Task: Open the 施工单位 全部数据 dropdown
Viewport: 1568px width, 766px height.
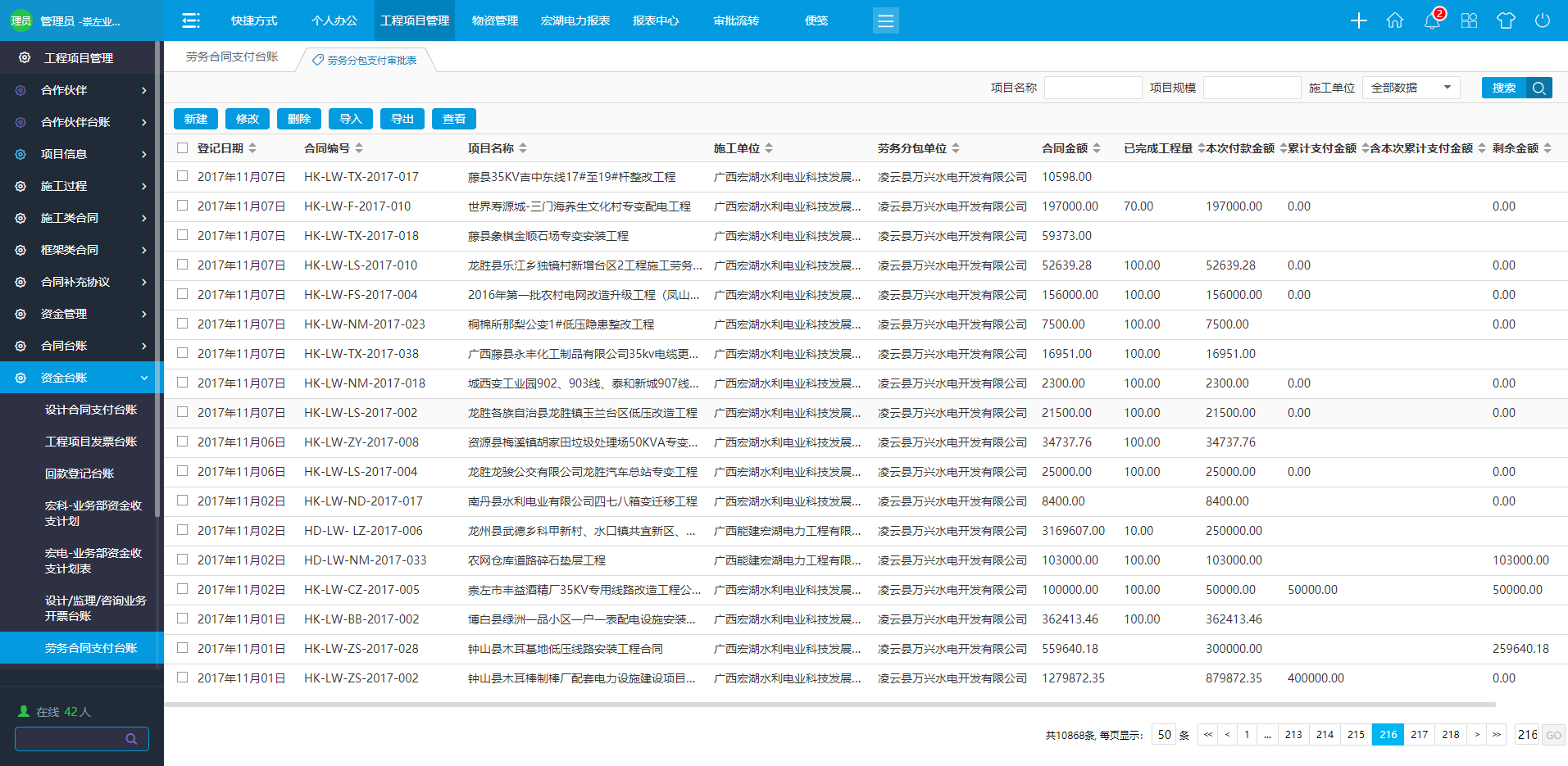Action: pos(1411,88)
